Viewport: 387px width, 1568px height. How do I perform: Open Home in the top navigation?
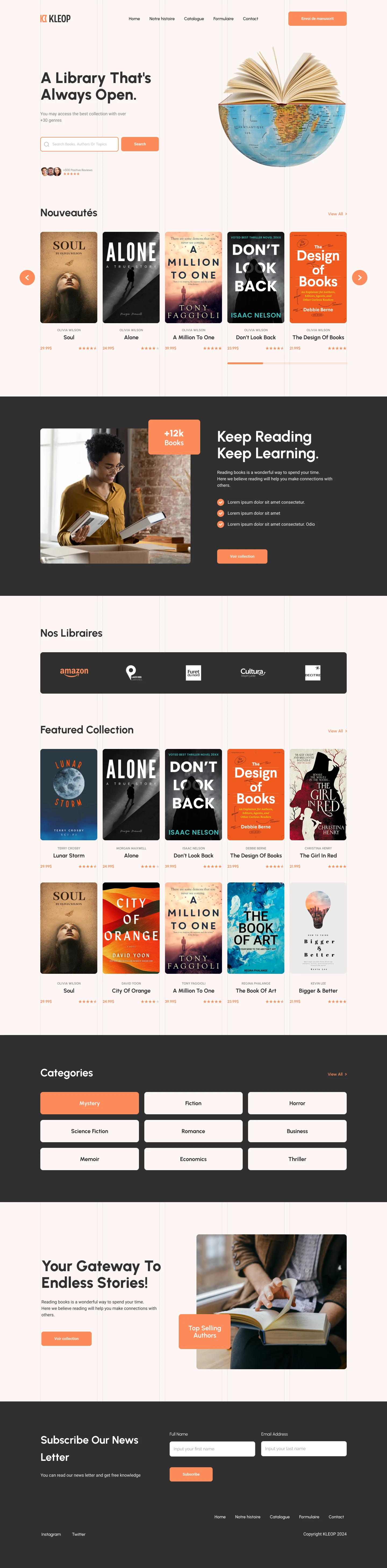[x=134, y=19]
